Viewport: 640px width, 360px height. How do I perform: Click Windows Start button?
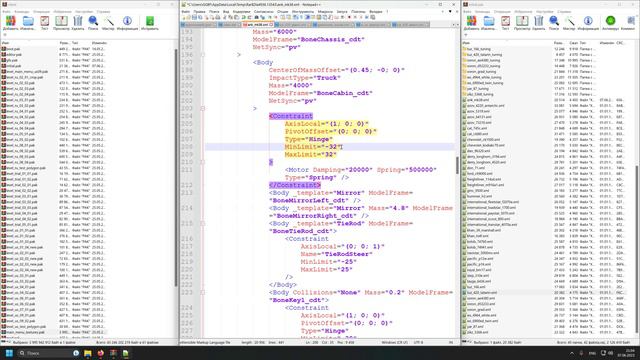pyautogui.click(x=9, y=353)
